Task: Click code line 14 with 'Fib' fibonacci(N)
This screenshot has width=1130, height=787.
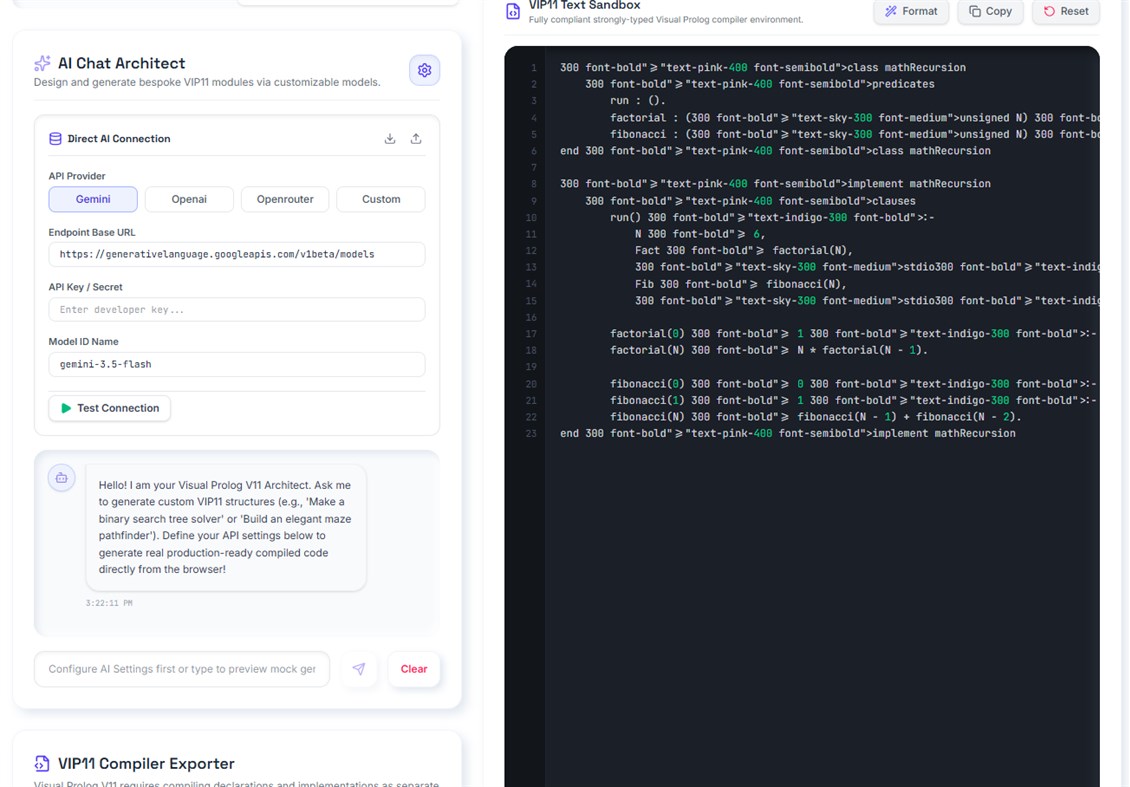Action: 741,284
